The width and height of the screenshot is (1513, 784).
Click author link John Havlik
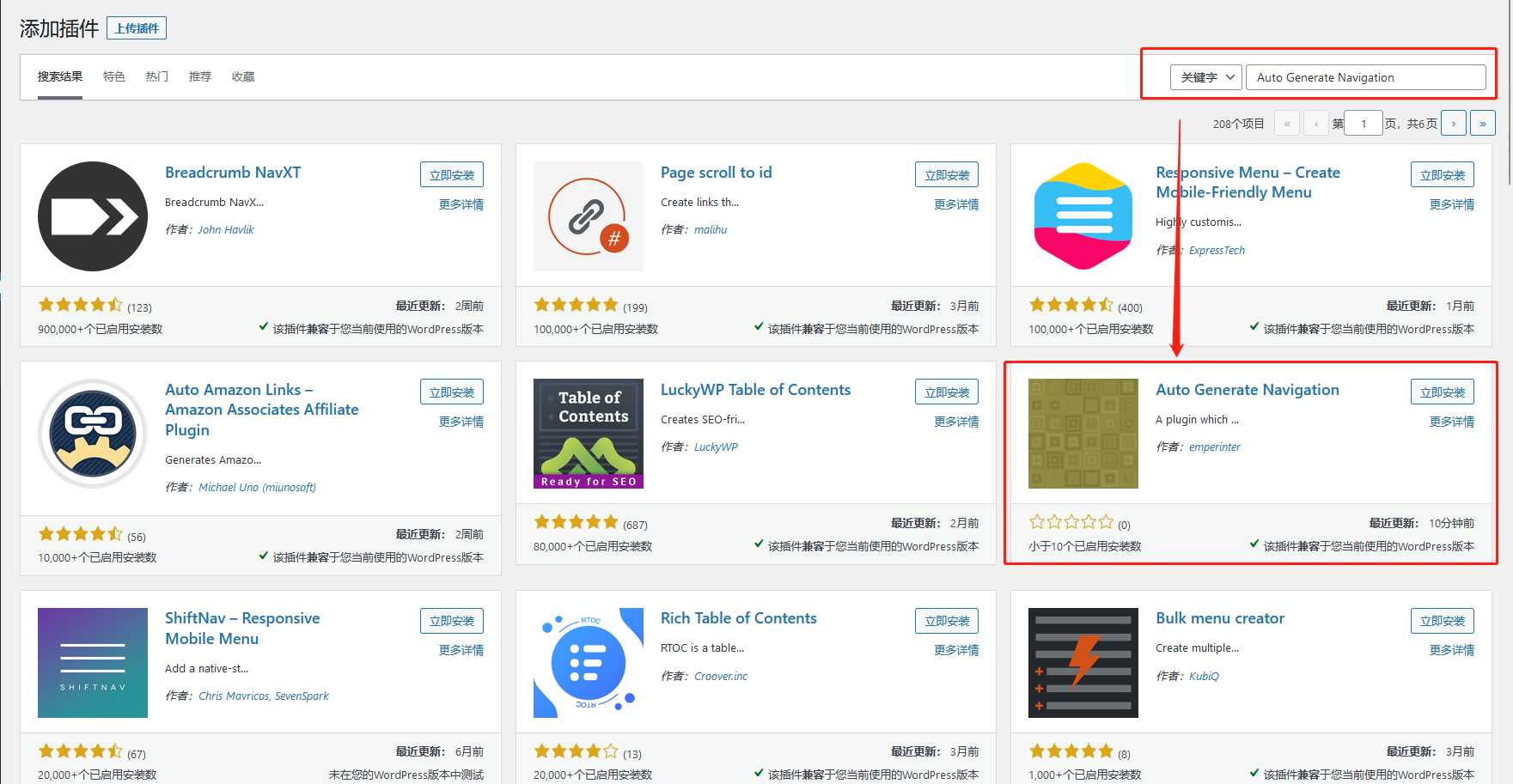(x=226, y=229)
